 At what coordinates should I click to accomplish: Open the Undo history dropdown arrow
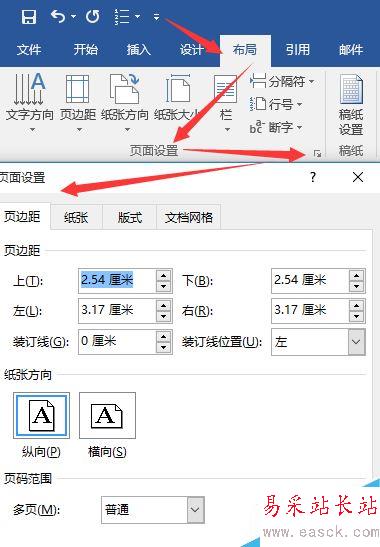[73, 16]
